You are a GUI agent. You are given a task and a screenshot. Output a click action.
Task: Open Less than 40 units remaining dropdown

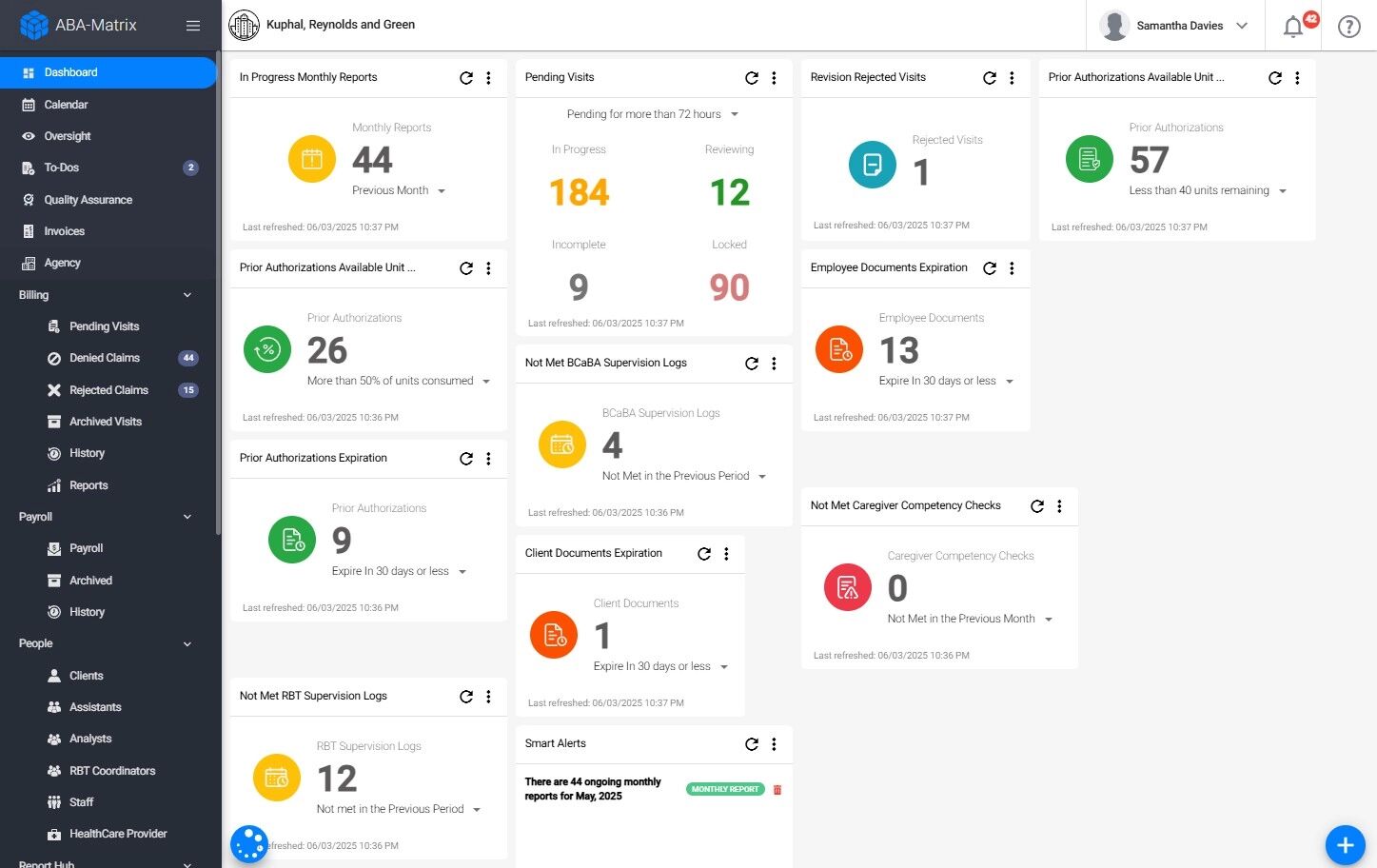(x=1208, y=190)
